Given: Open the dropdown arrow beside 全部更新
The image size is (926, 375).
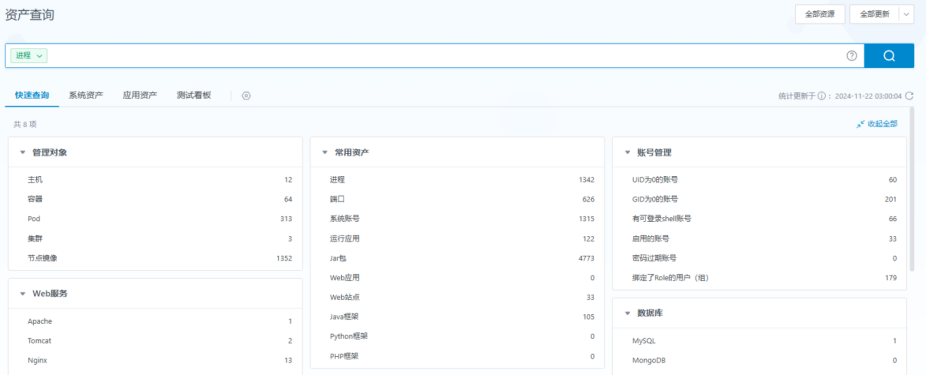Looking at the screenshot, I should (907, 15).
